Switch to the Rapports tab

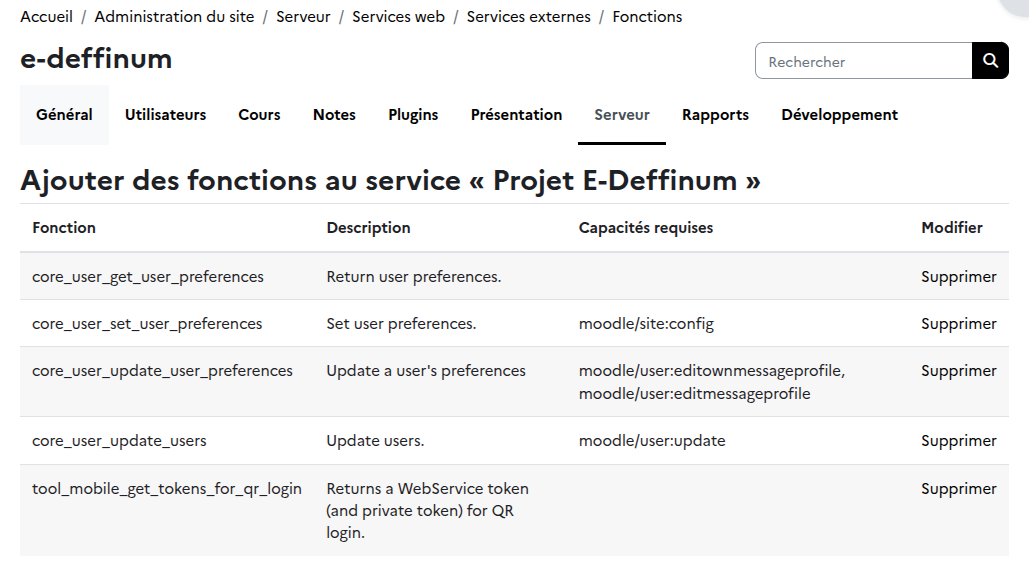pyautogui.click(x=715, y=115)
